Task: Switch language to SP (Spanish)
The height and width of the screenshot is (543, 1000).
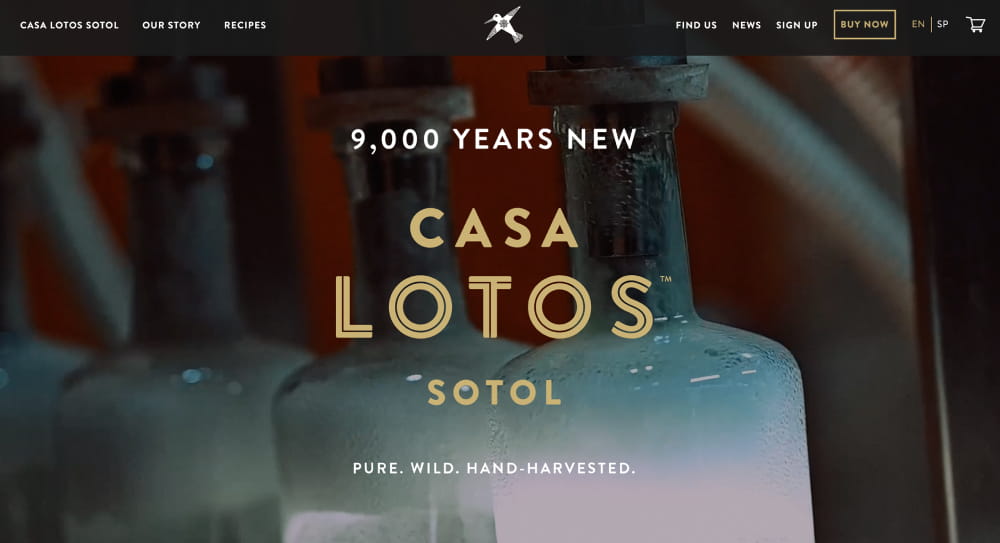Action: pyautogui.click(x=942, y=24)
